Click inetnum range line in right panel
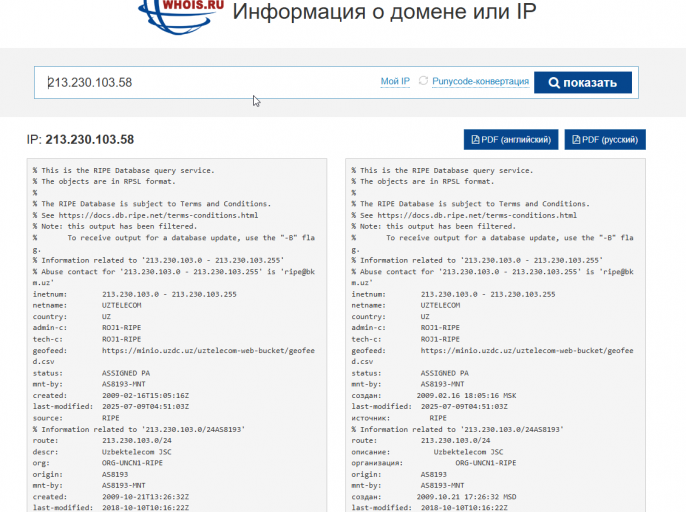Image resolution: width=686 pixels, height=512 pixels. (x=453, y=294)
